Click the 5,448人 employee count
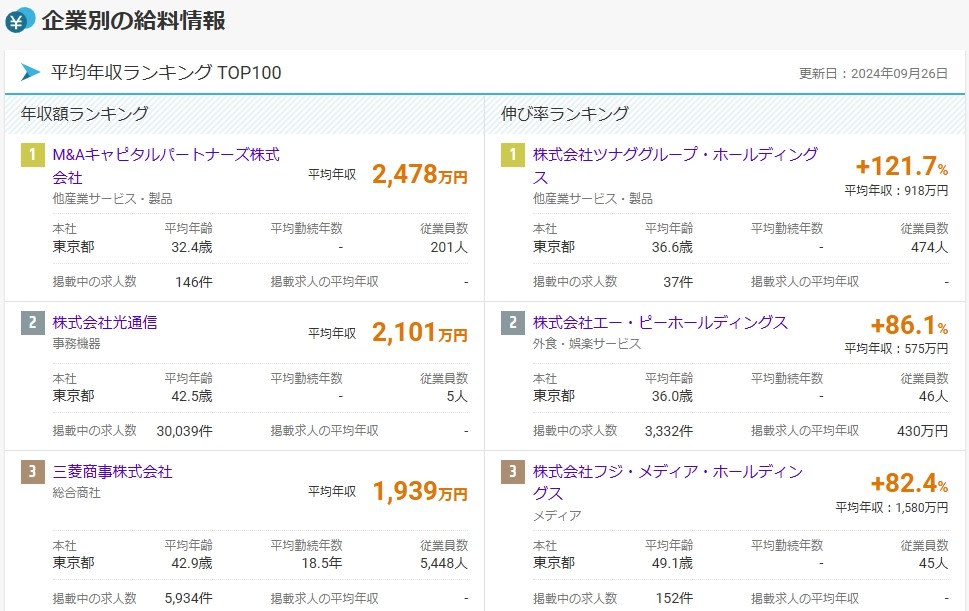Image resolution: width=969 pixels, height=611 pixels. coord(444,563)
